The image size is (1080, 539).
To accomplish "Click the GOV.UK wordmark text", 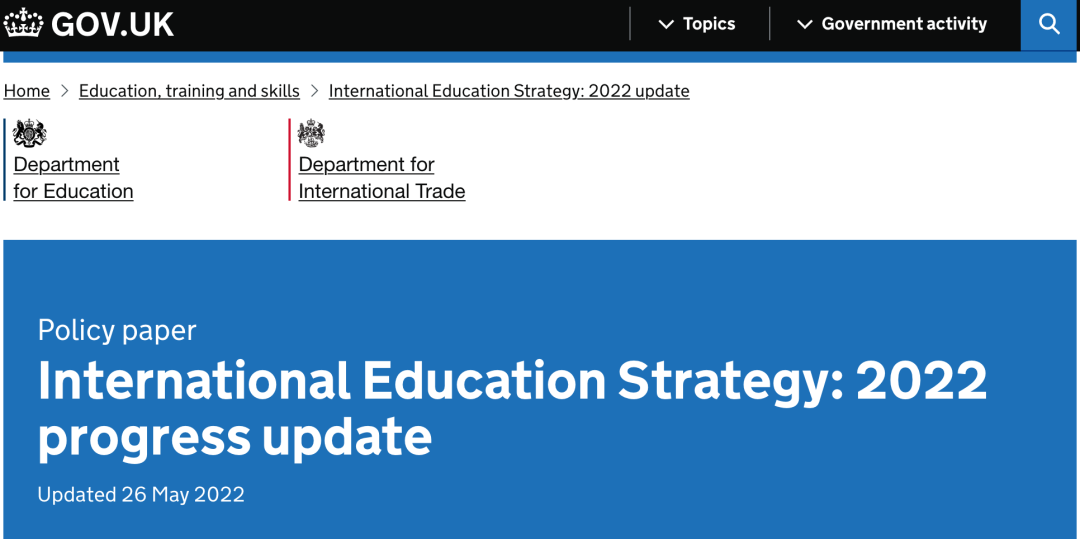I will pyautogui.click(x=112, y=24).
